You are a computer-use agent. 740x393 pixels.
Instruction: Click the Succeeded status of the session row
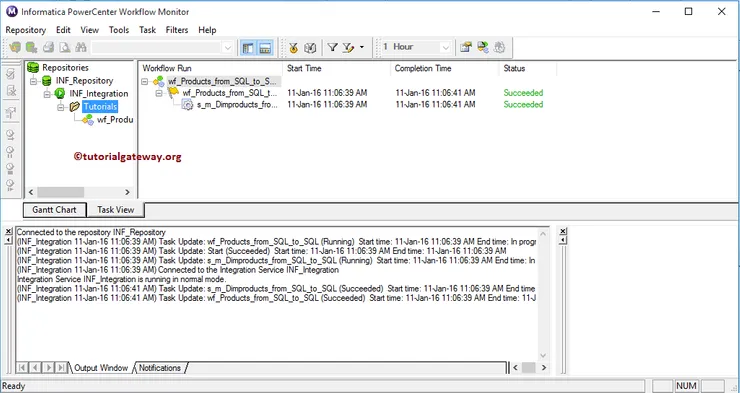[523, 105]
